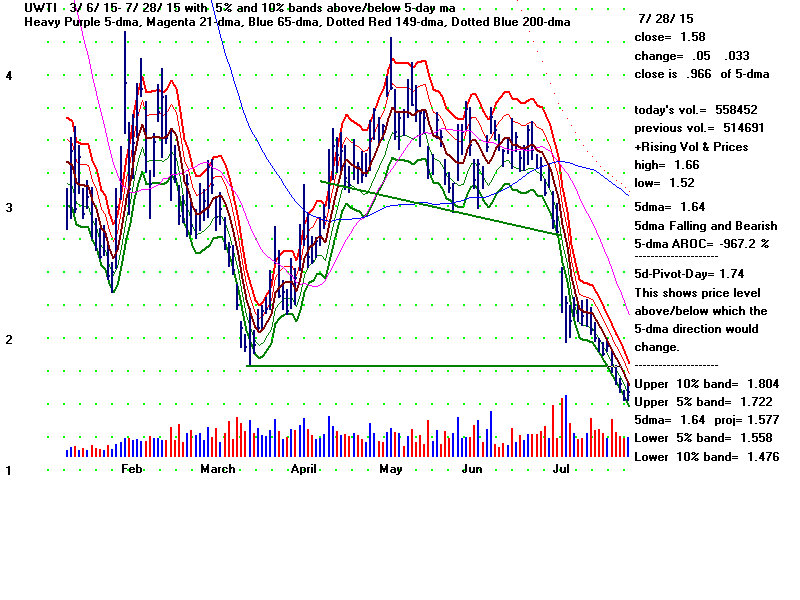Select the April label on the time axis
Viewport: 800px width, 600px height.
pyautogui.click(x=304, y=469)
